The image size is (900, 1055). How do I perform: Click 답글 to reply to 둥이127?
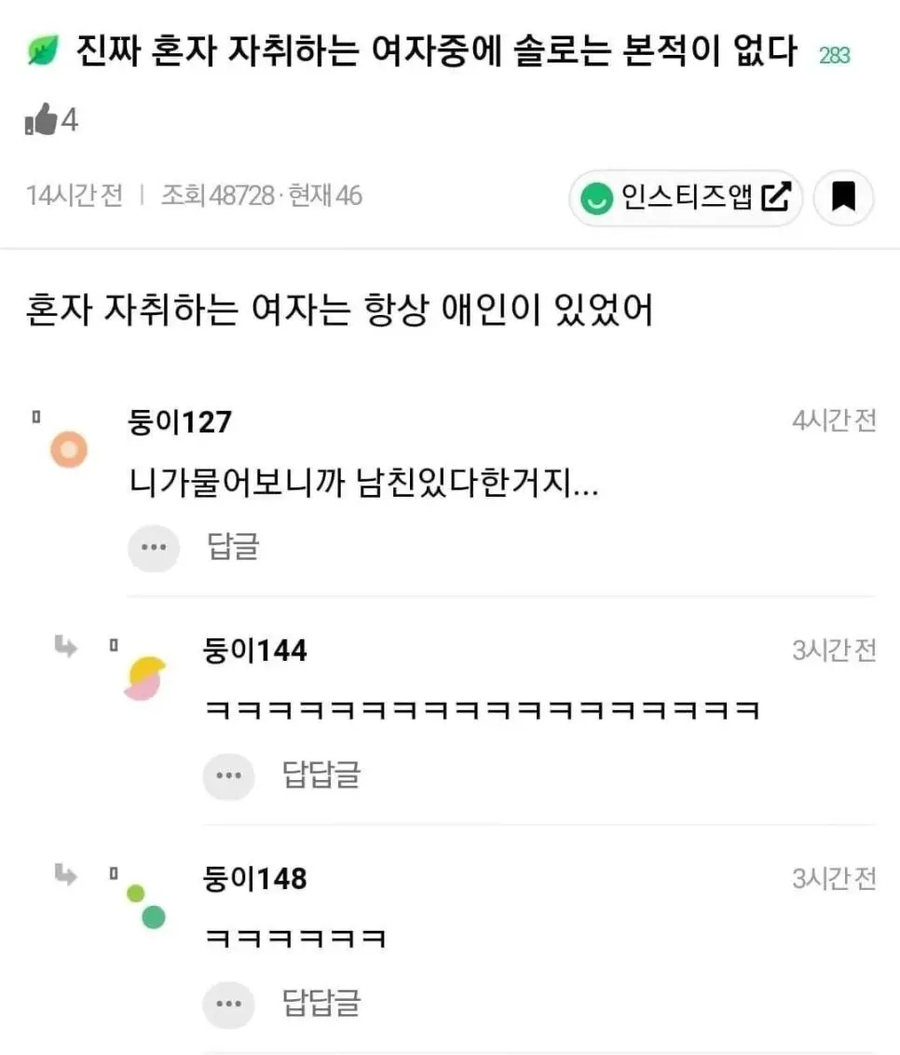pos(233,547)
